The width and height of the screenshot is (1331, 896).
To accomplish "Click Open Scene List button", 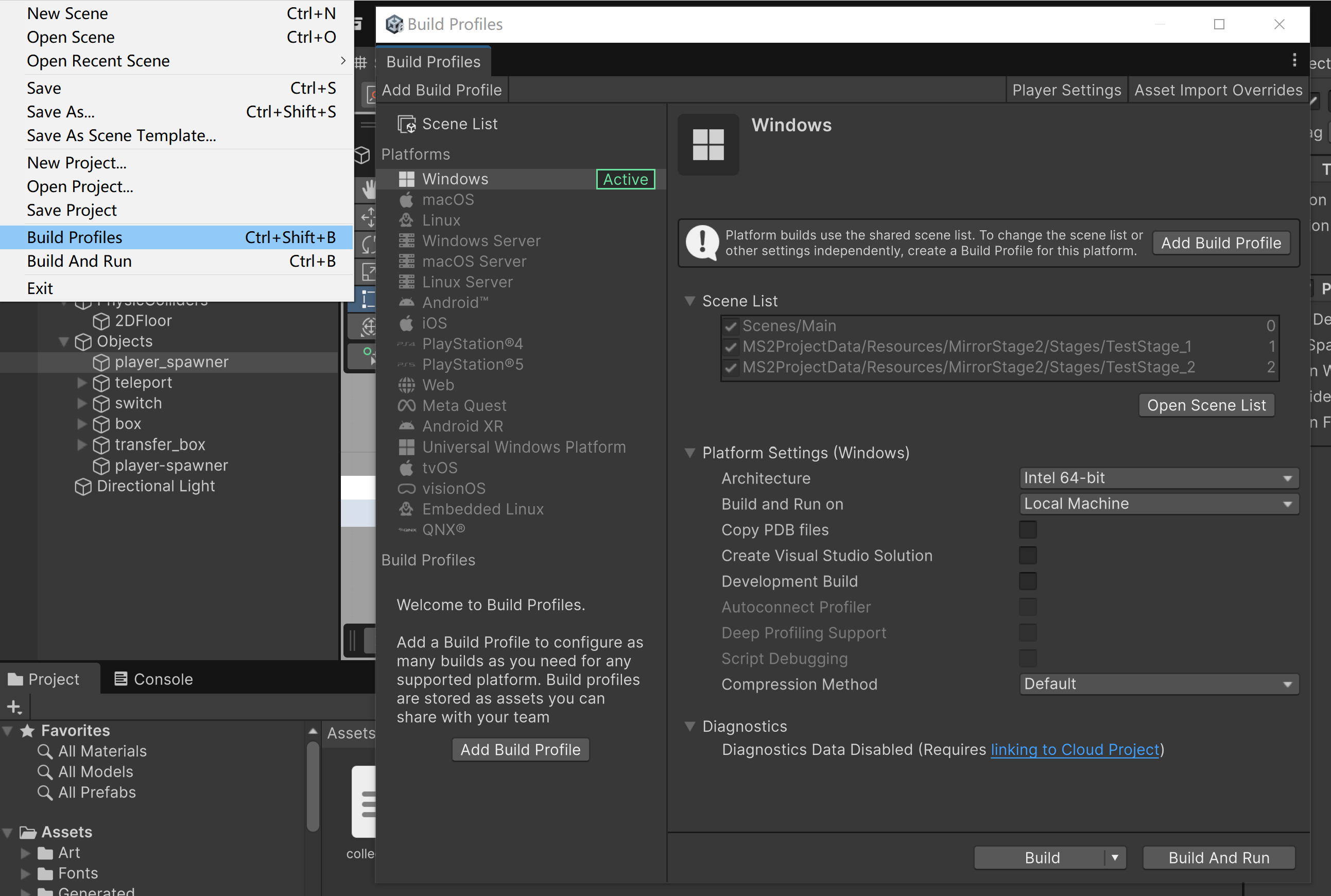I will (x=1206, y=405).
